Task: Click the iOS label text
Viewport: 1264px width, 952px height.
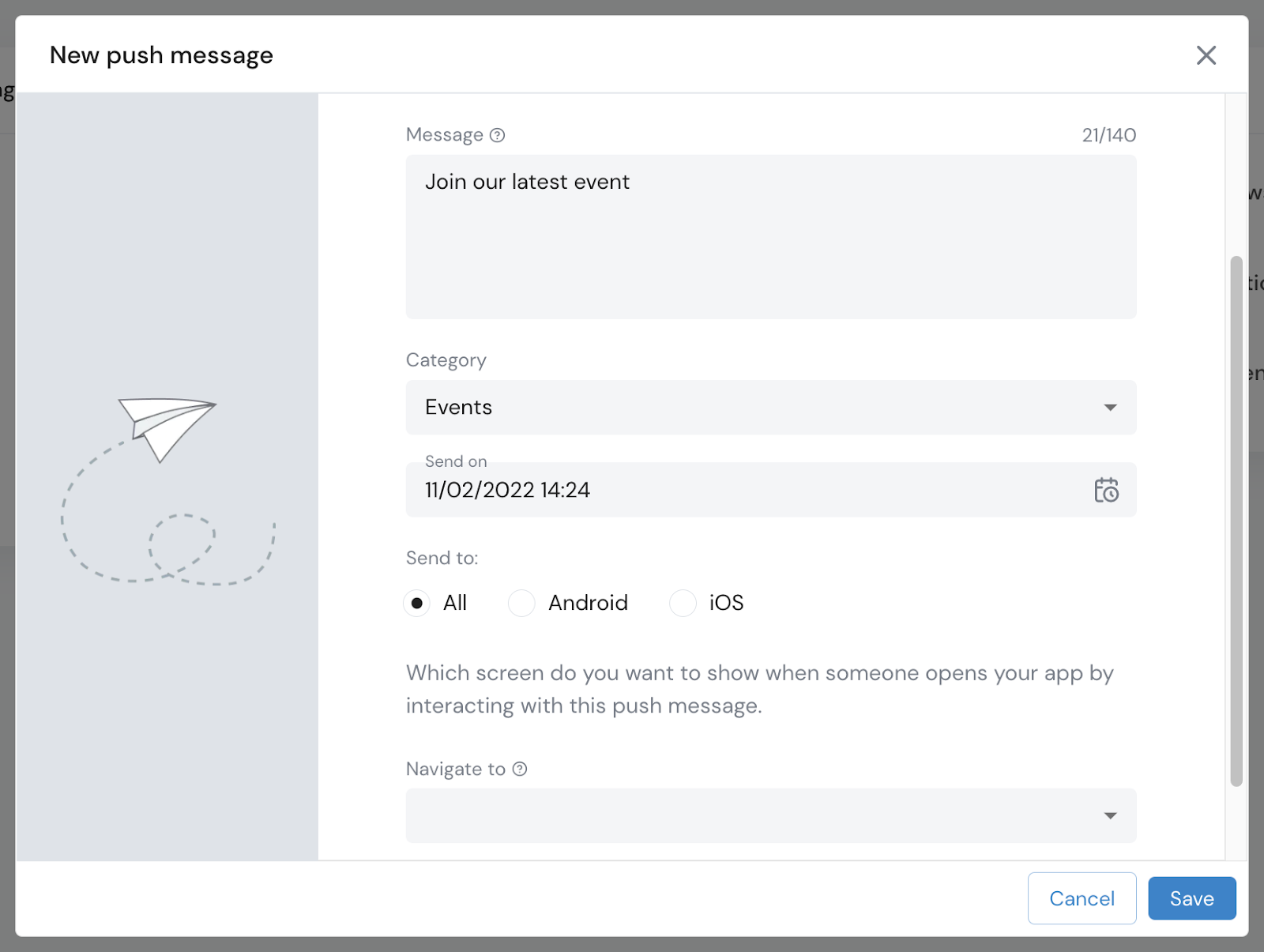Action: [726, 603]
